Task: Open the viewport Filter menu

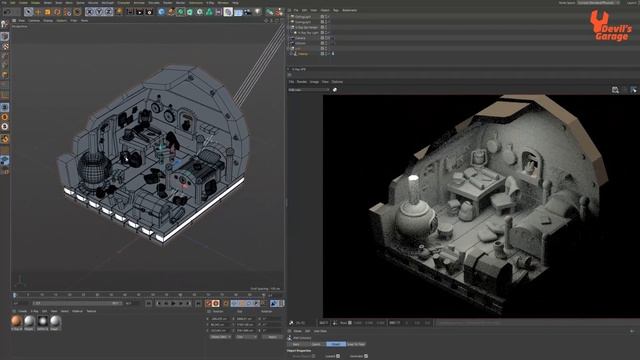Action: click(x=73, y=20)
